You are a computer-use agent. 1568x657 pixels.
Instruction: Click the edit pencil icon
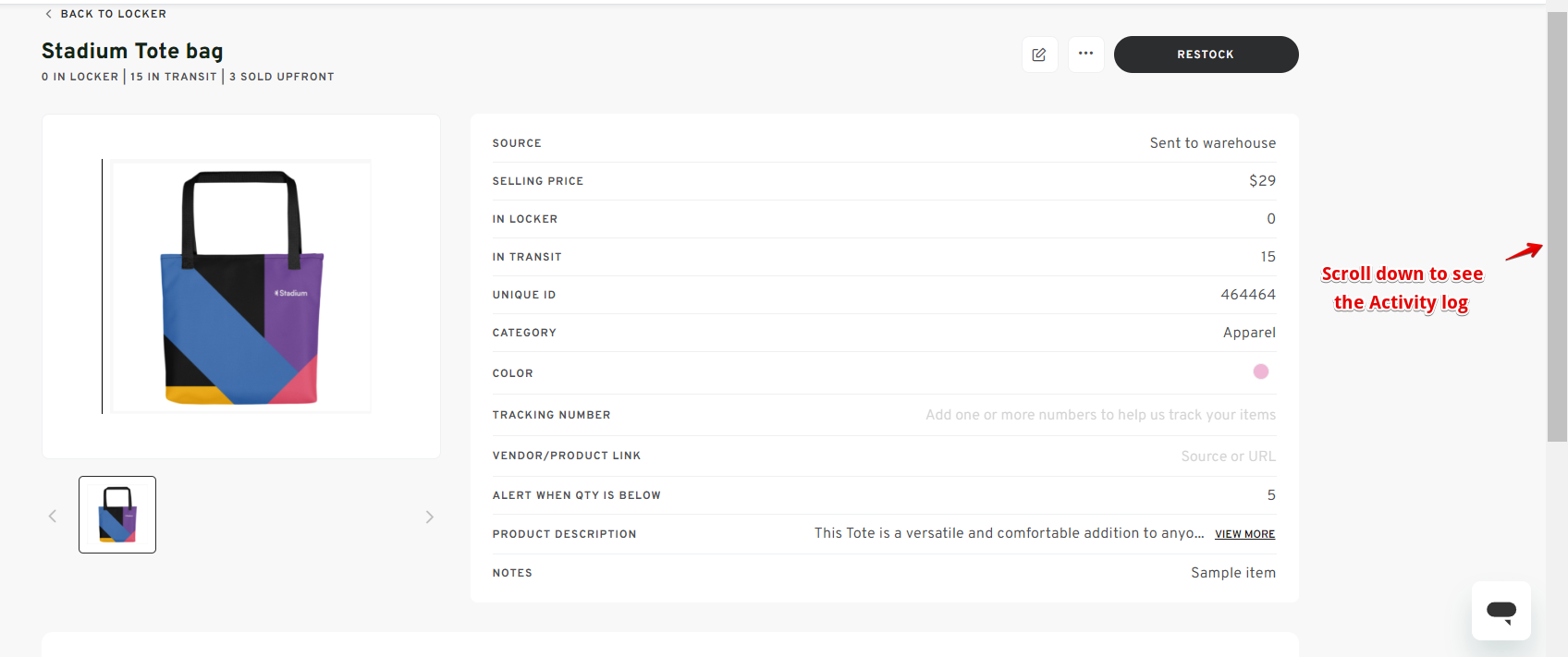1039,55
